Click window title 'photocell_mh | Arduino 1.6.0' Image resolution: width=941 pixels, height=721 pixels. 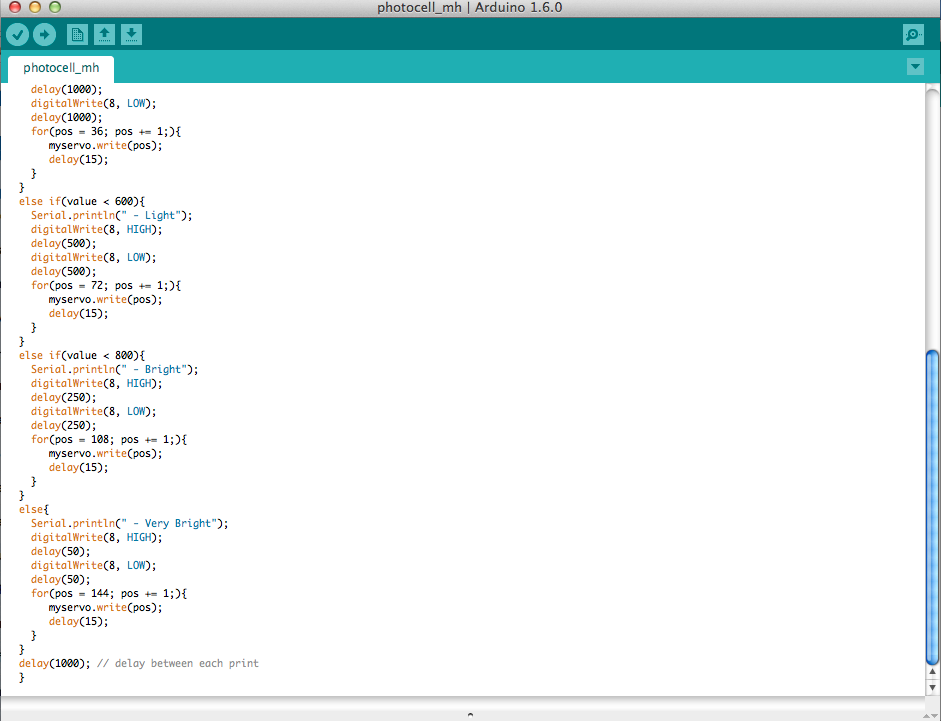(469, 7)
